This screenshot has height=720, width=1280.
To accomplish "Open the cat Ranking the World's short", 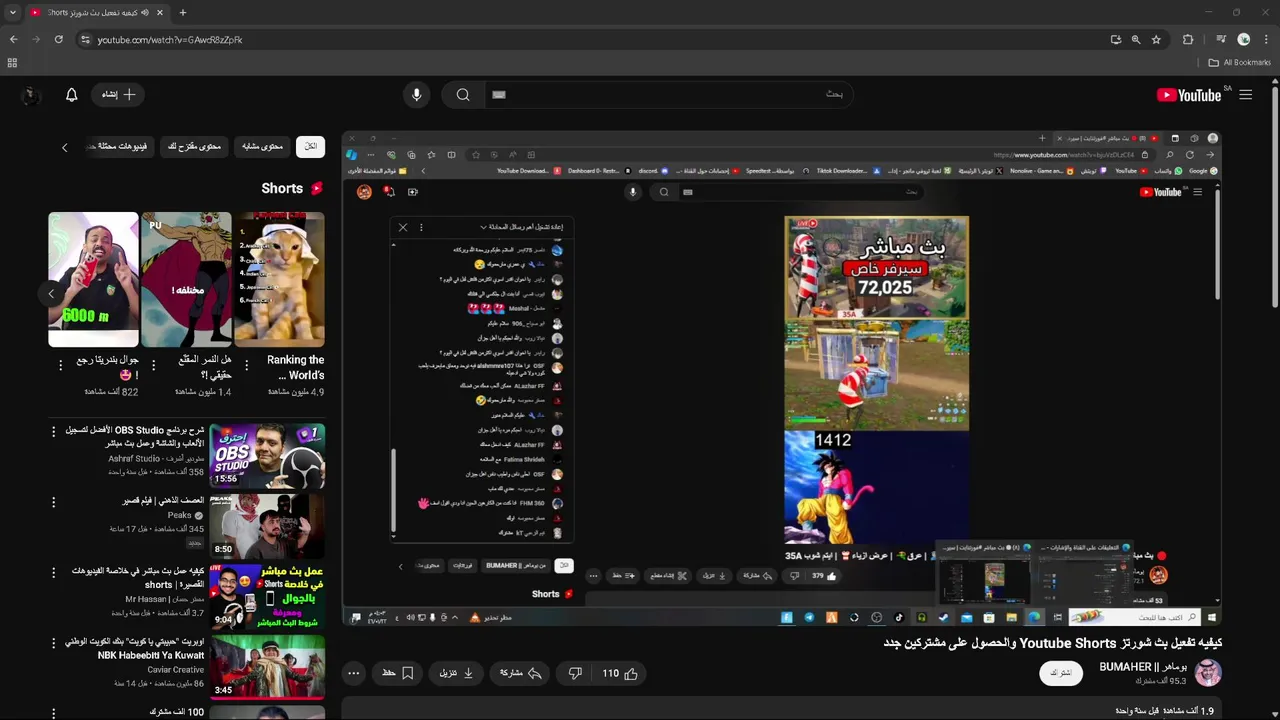I will tap(279, 279).
